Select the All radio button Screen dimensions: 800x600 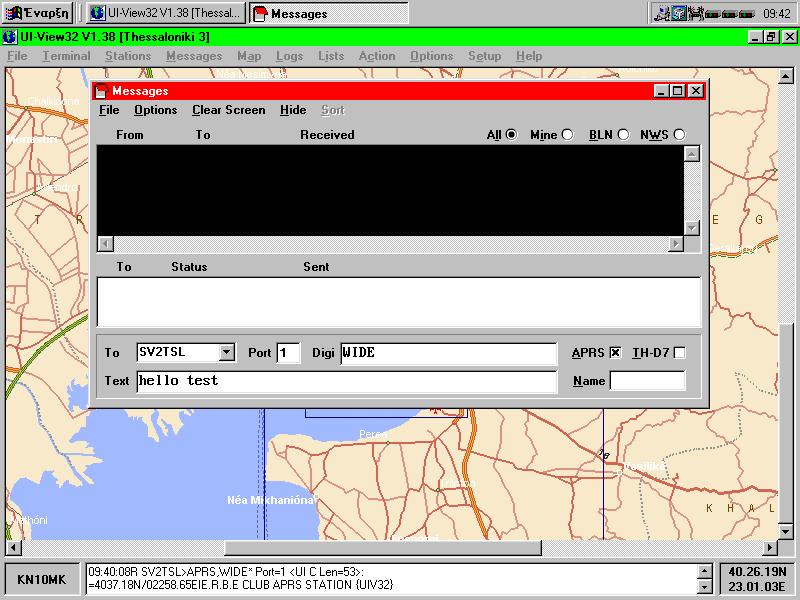(x=511, y=135)
